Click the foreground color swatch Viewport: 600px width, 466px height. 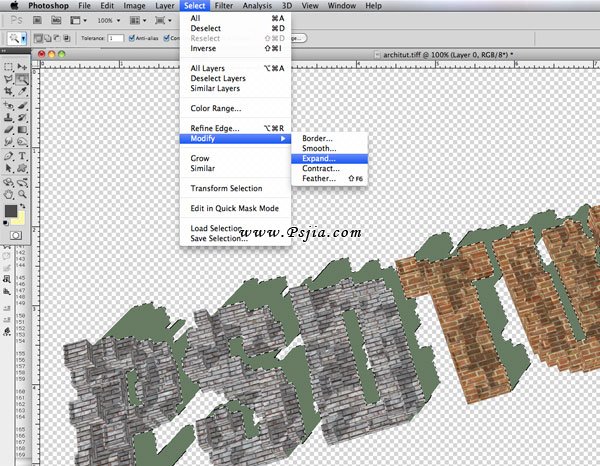click(x=12, y=211)
